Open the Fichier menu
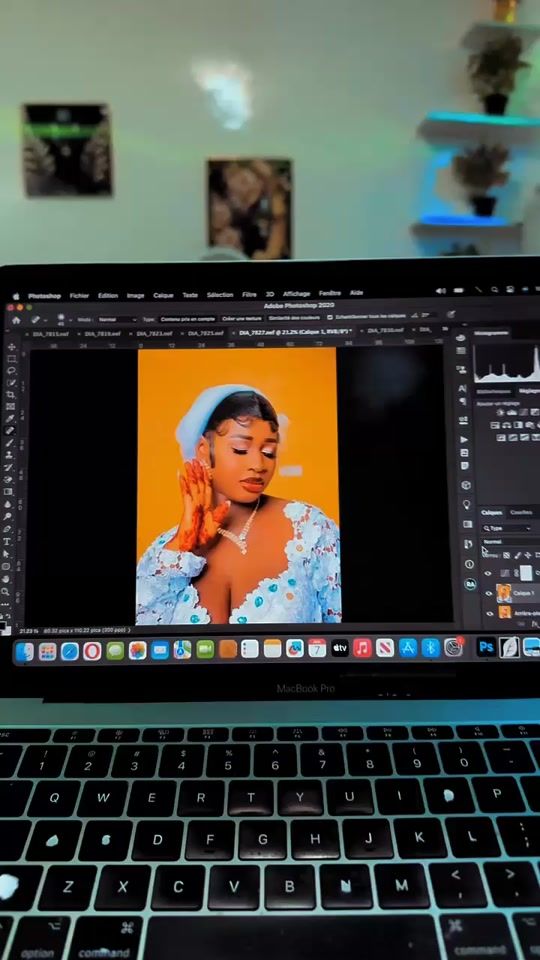540x960 pixels. [79, 295]
